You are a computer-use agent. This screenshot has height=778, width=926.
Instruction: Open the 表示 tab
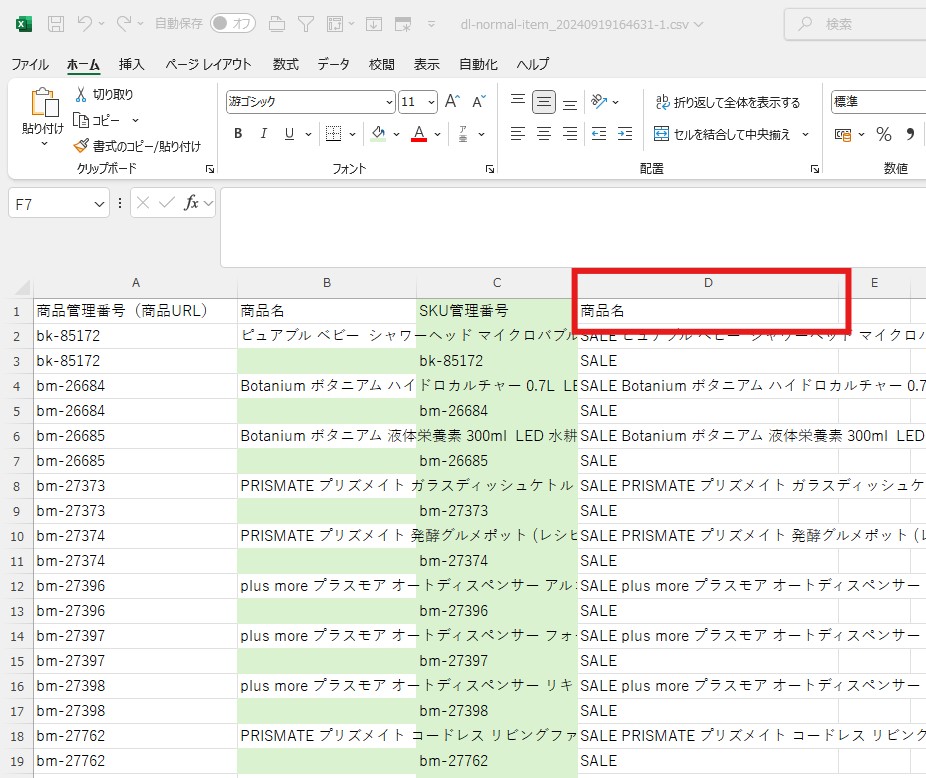click(x=426, y=64)
